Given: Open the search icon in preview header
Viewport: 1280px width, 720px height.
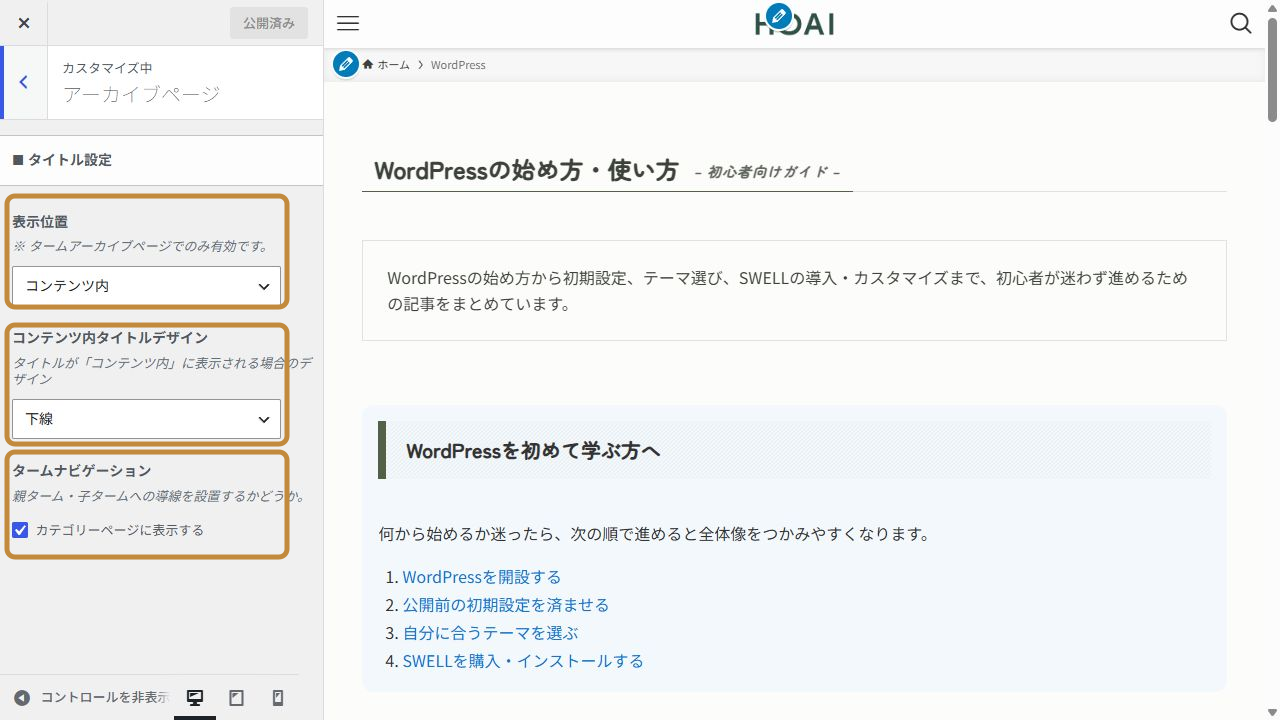Looking at the screenshot, I should (1241, 24).
